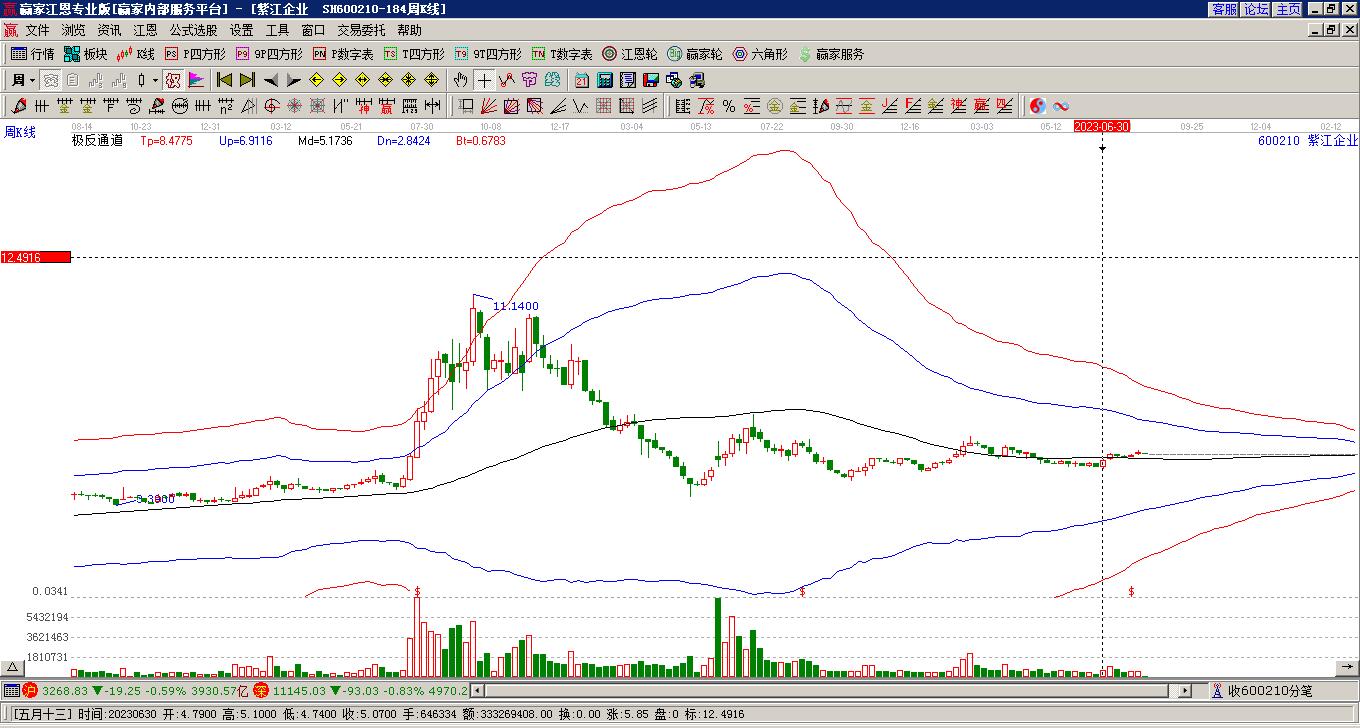This screenshot has height=728, width=1360.
Task: Open the 9P四方形 tool
Action: 269,54
